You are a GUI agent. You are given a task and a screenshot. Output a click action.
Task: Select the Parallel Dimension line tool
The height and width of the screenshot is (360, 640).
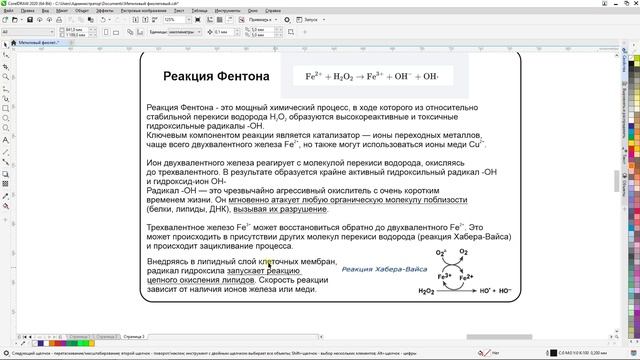pos(5,152)
